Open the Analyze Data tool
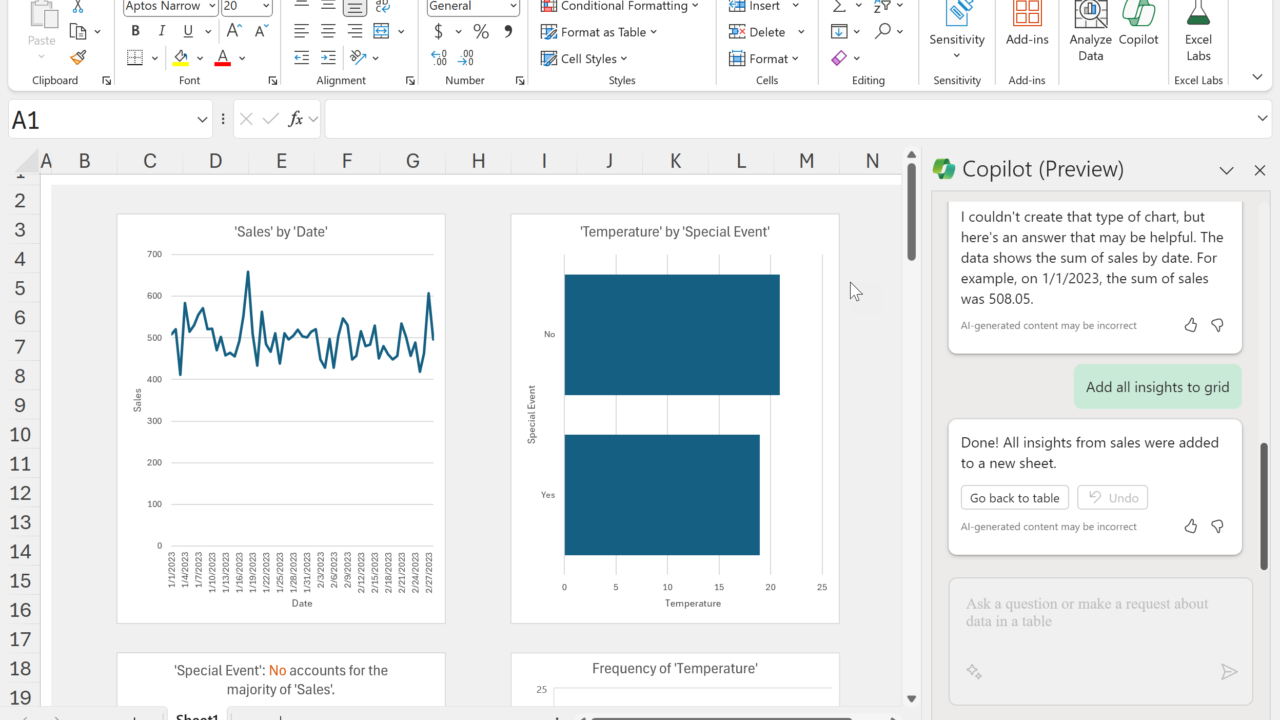This screenshot has width=1280, height=720. [1090, 30]
